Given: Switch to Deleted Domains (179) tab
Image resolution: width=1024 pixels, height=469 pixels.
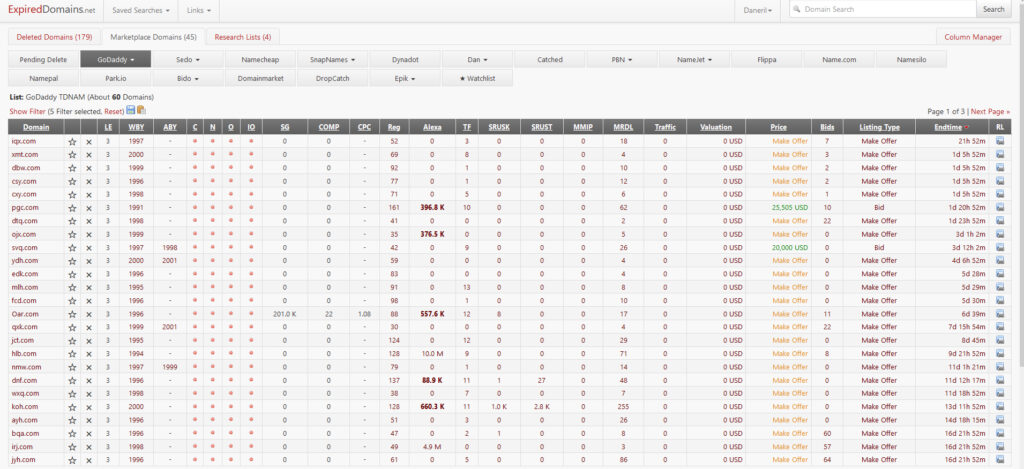Looking at the screenshot, I should 54,37.
